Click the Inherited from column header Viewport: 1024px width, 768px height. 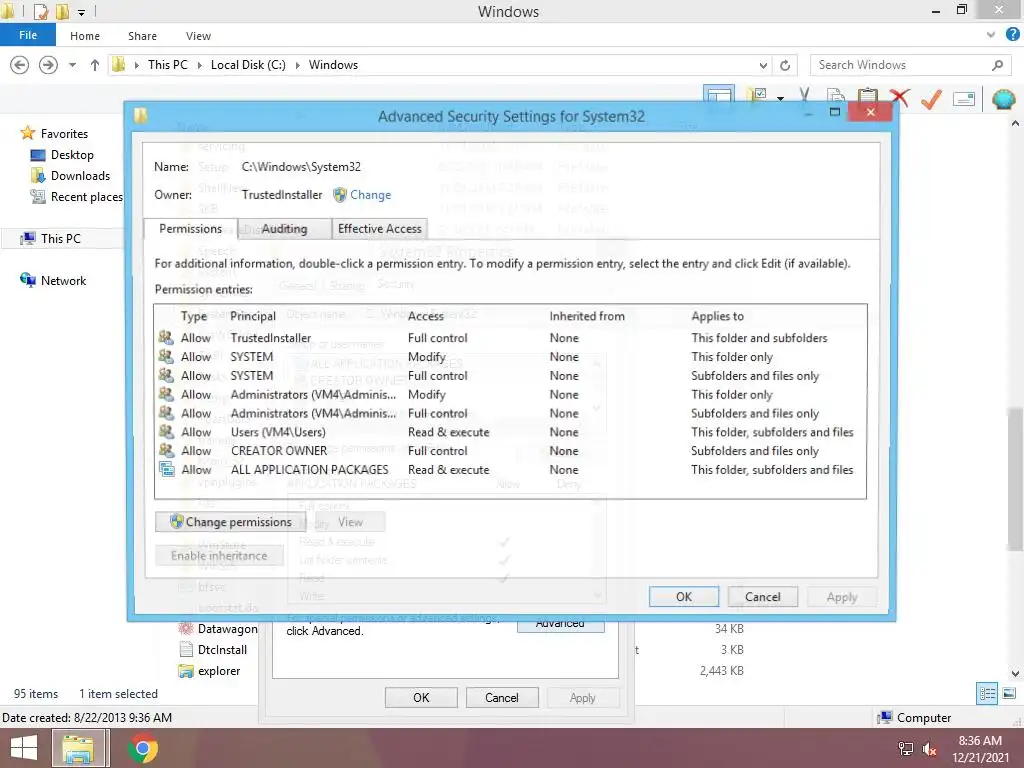pos(587,316)
